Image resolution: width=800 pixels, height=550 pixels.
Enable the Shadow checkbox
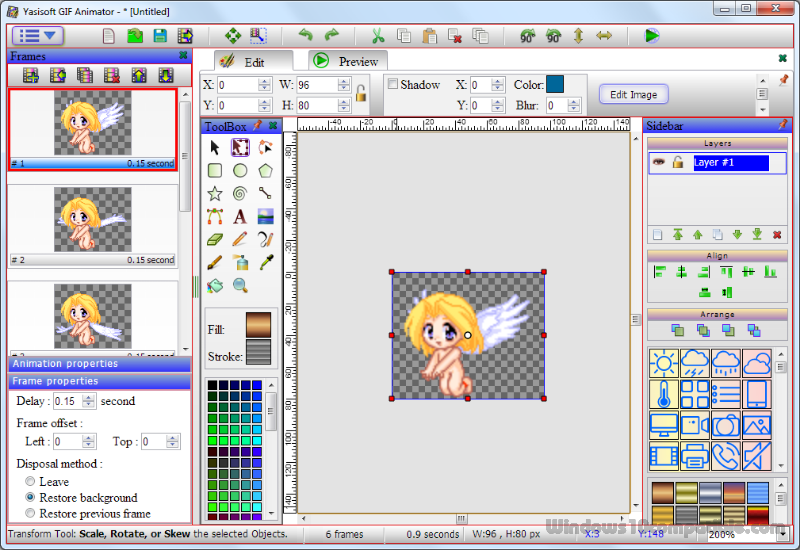[393, 84]
